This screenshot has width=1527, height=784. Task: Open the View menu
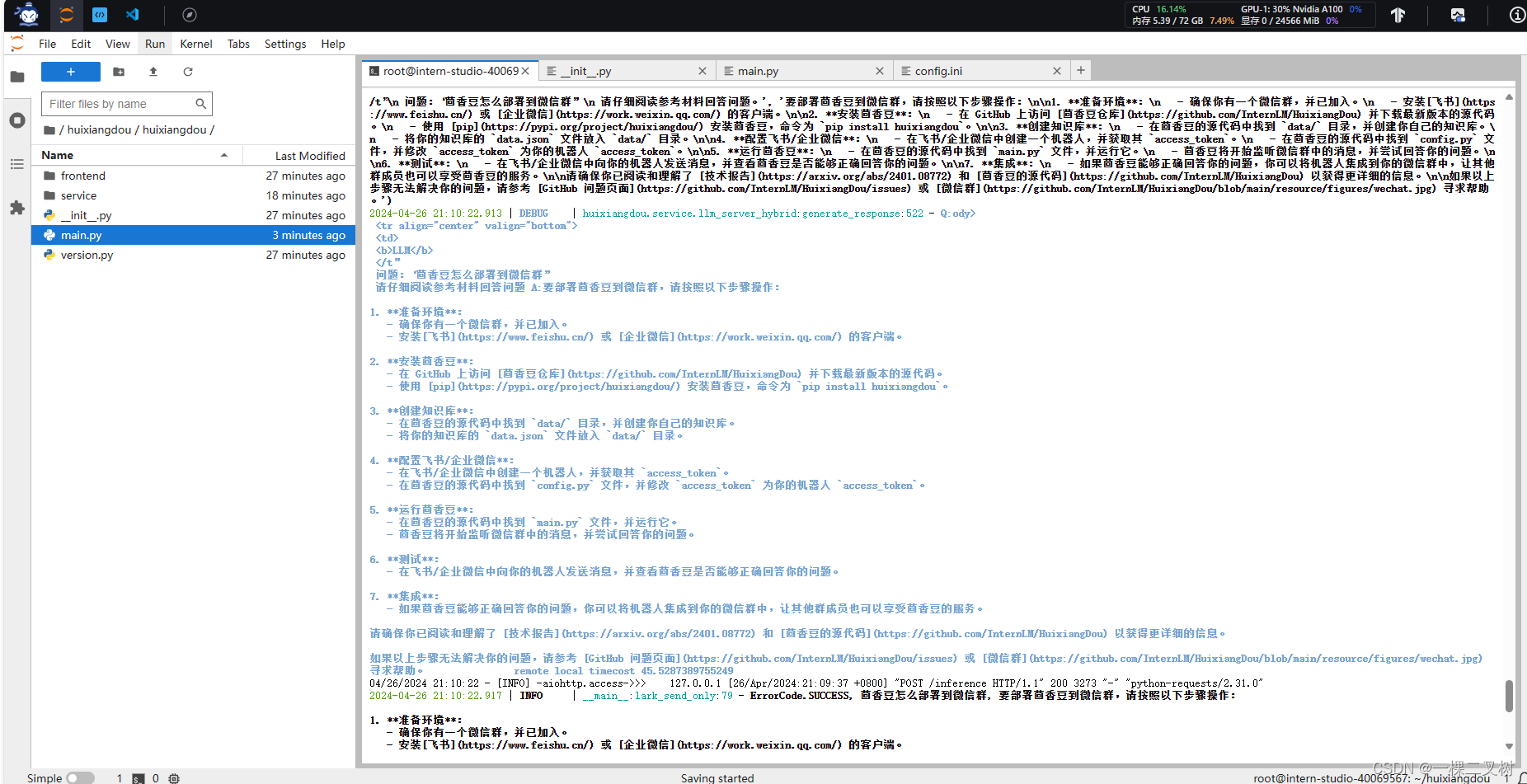pos(118,44)
